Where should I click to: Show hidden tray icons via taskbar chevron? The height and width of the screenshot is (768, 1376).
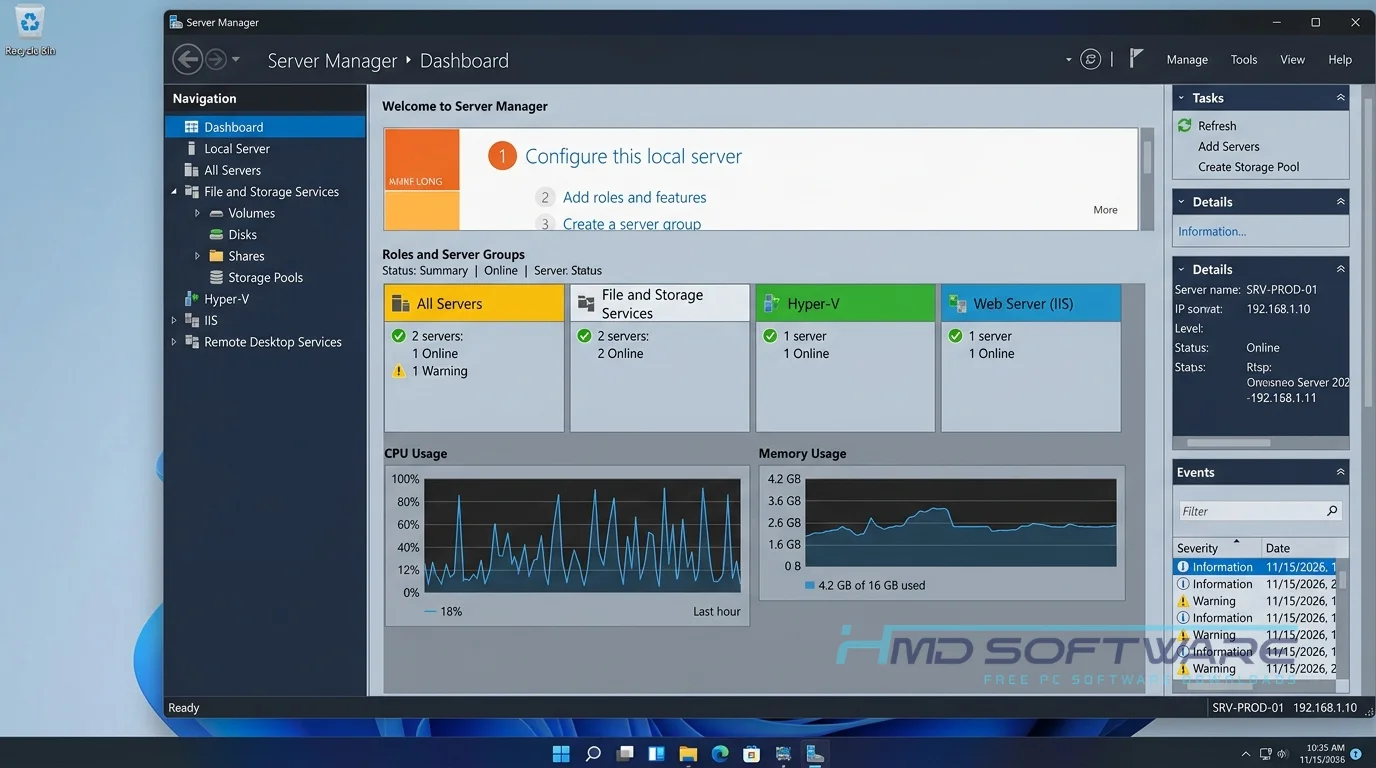pos(1245,754)
